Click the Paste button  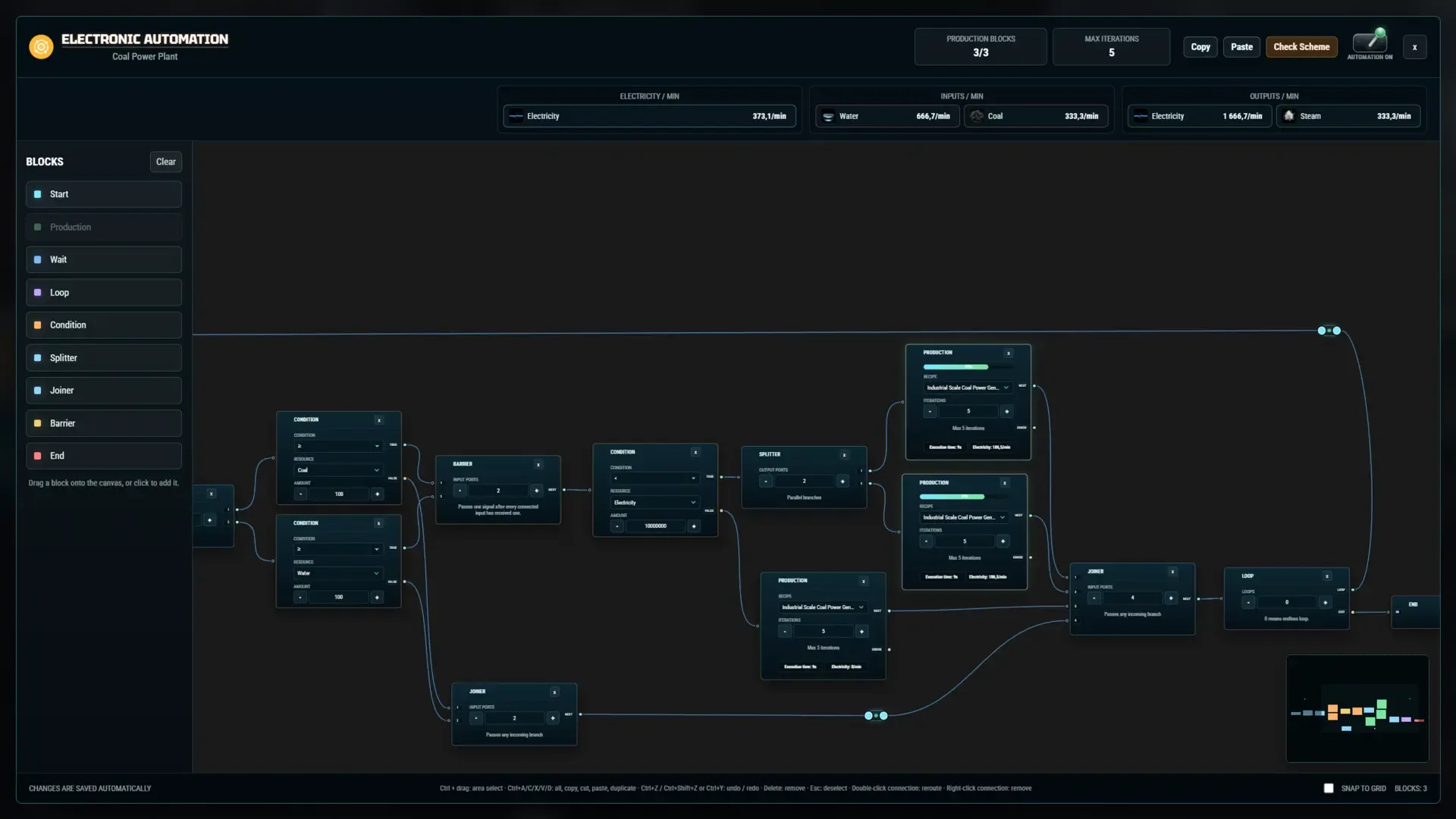click(x=1242, y=47)
